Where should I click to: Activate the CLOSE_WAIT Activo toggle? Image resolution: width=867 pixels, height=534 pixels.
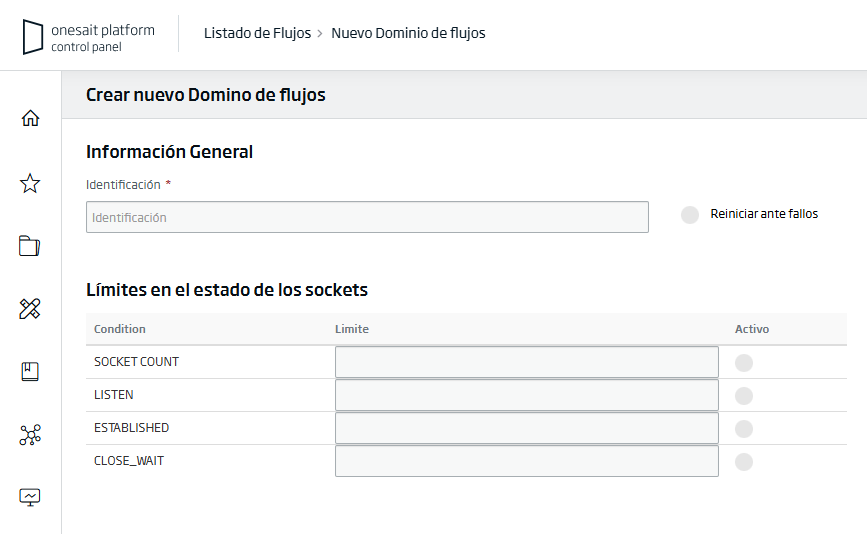(x=744, y=462)
